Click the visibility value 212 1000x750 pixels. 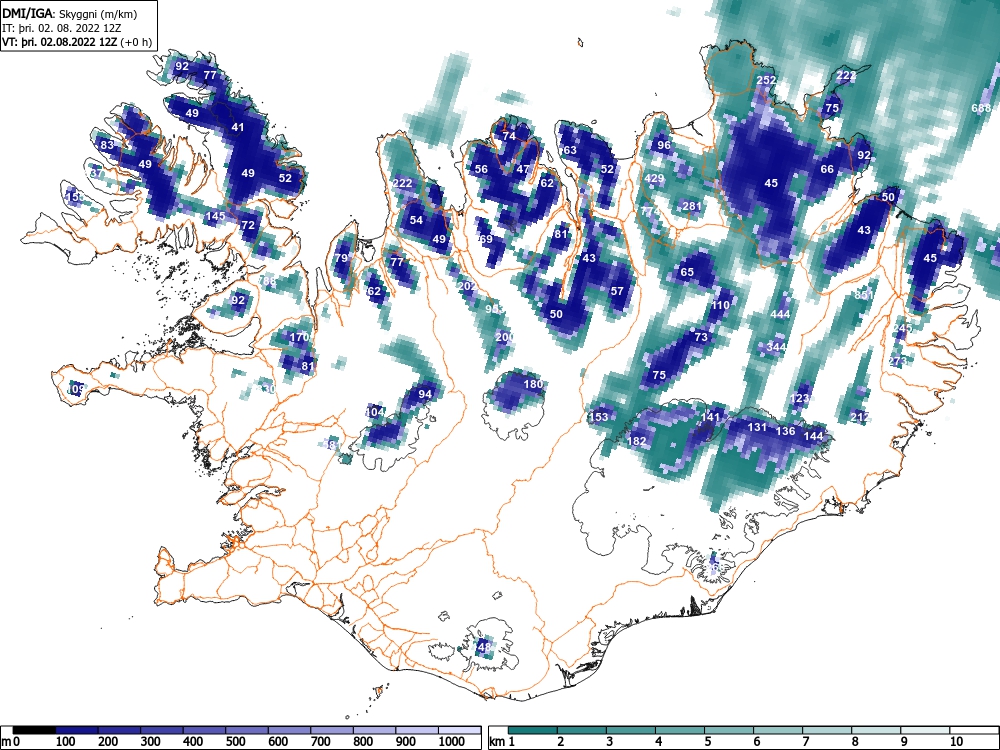860,418
